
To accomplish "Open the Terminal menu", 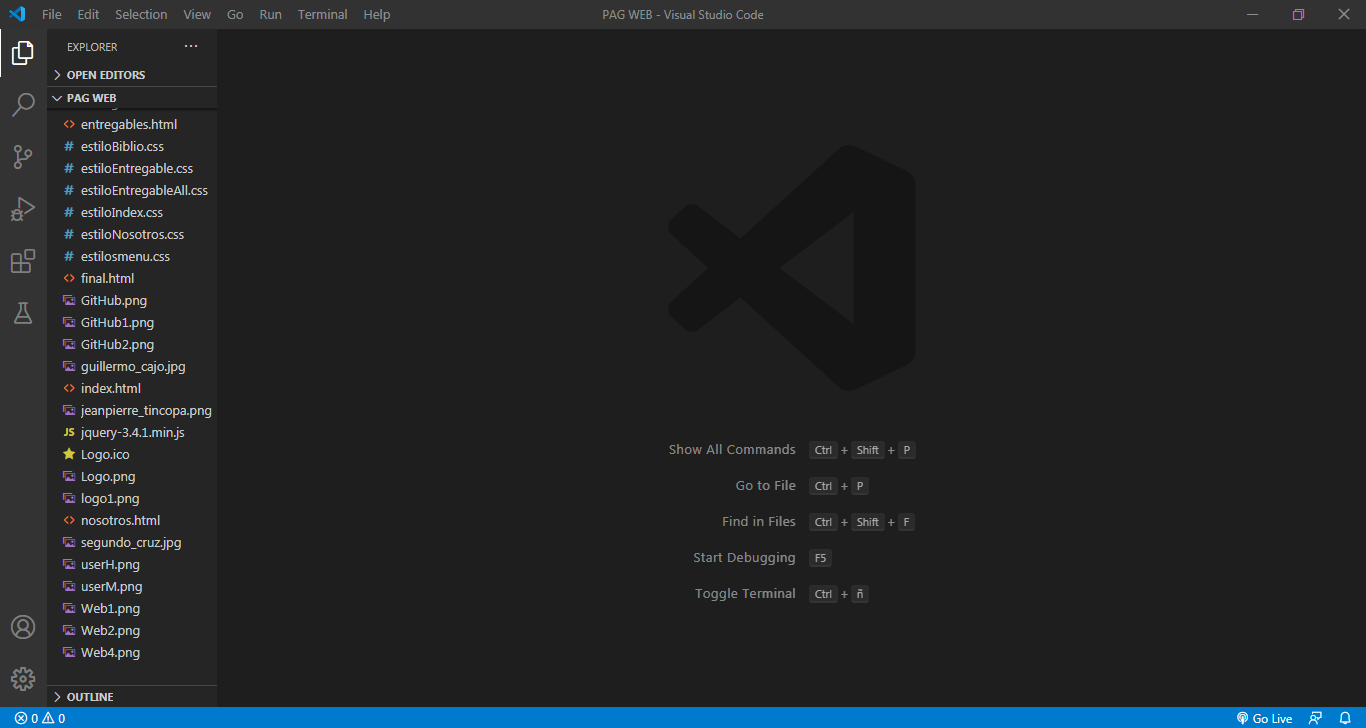I will tap(323, 14).
